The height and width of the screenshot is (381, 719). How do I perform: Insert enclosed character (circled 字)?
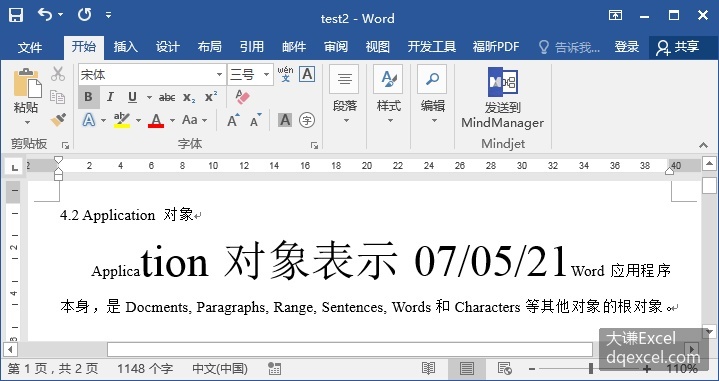tap(307, 120)
